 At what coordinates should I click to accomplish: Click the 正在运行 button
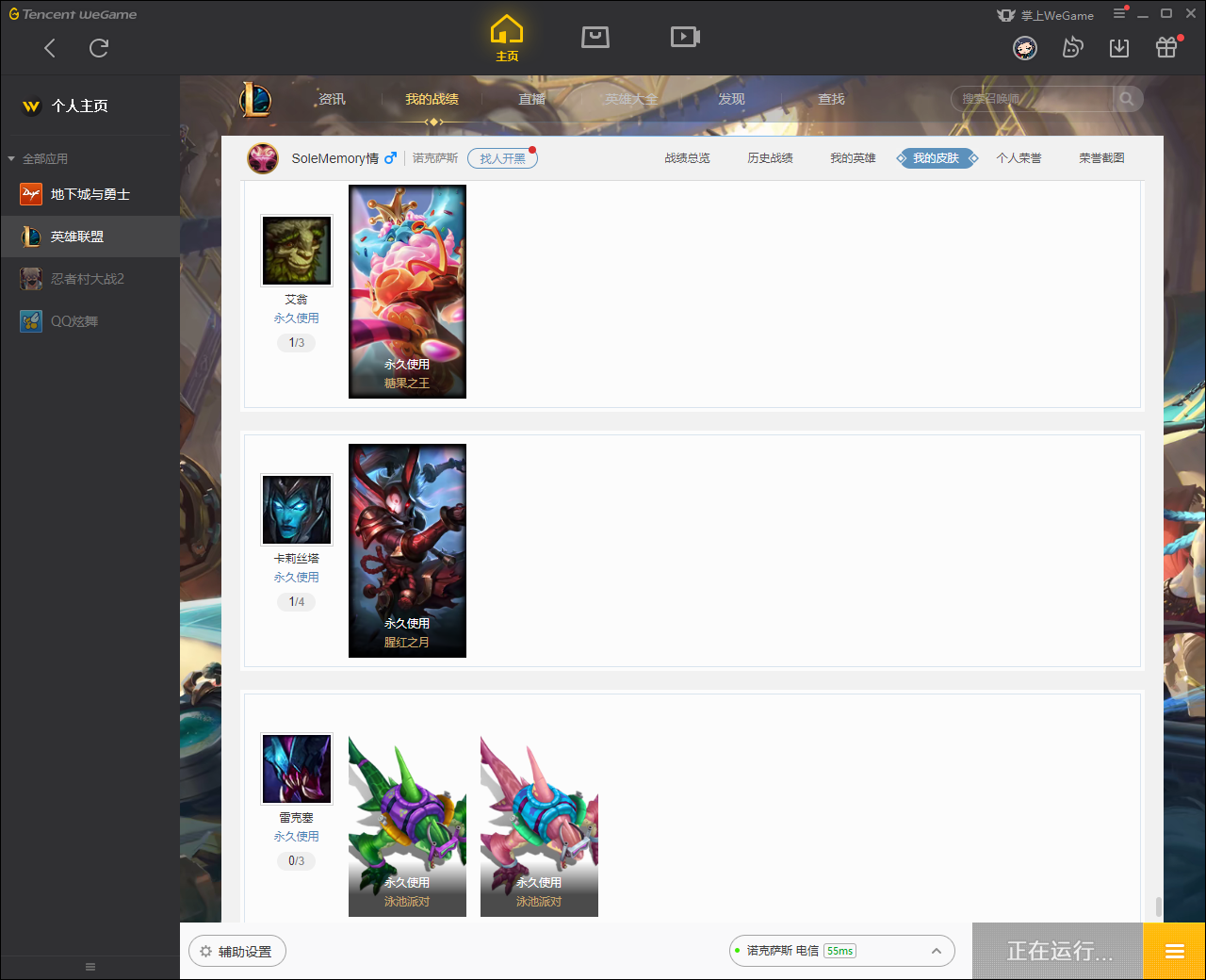(x=1058, y=952)
